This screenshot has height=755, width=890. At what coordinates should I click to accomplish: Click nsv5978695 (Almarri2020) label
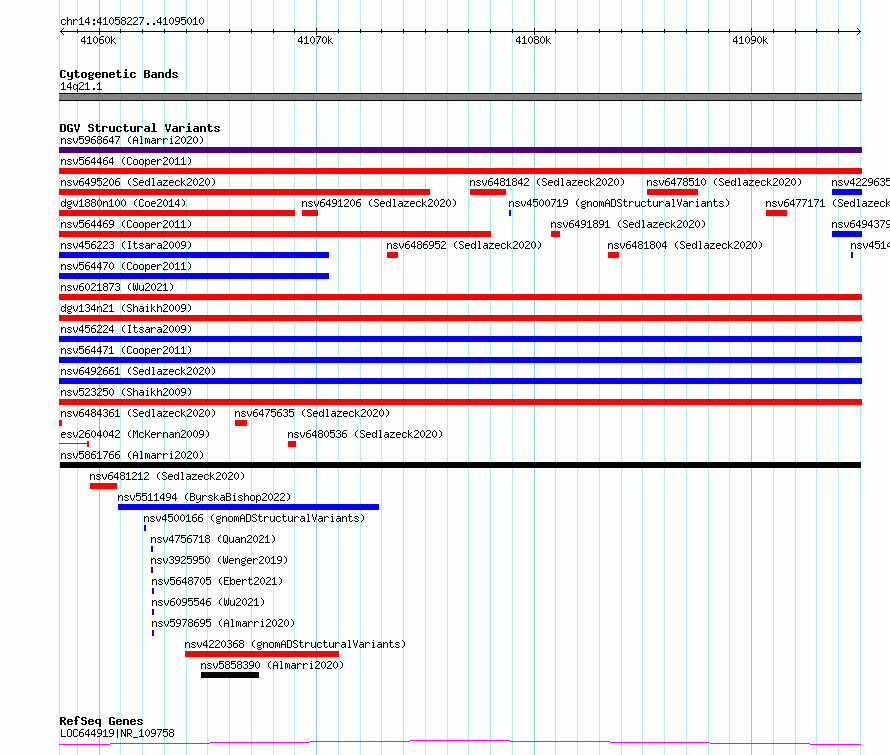click(x=223, y=623)
